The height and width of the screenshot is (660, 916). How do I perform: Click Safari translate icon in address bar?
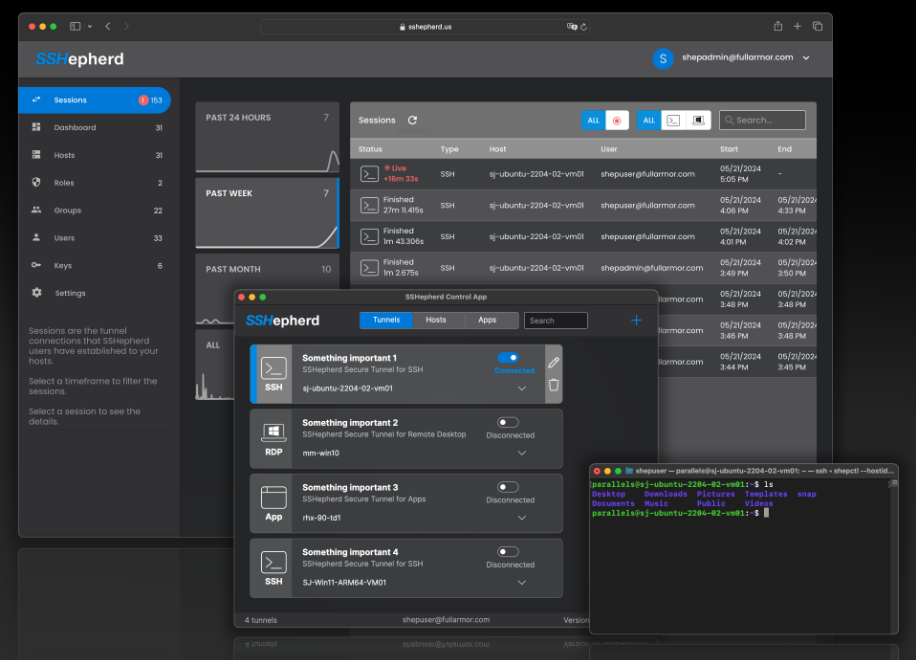coord(572,26)
